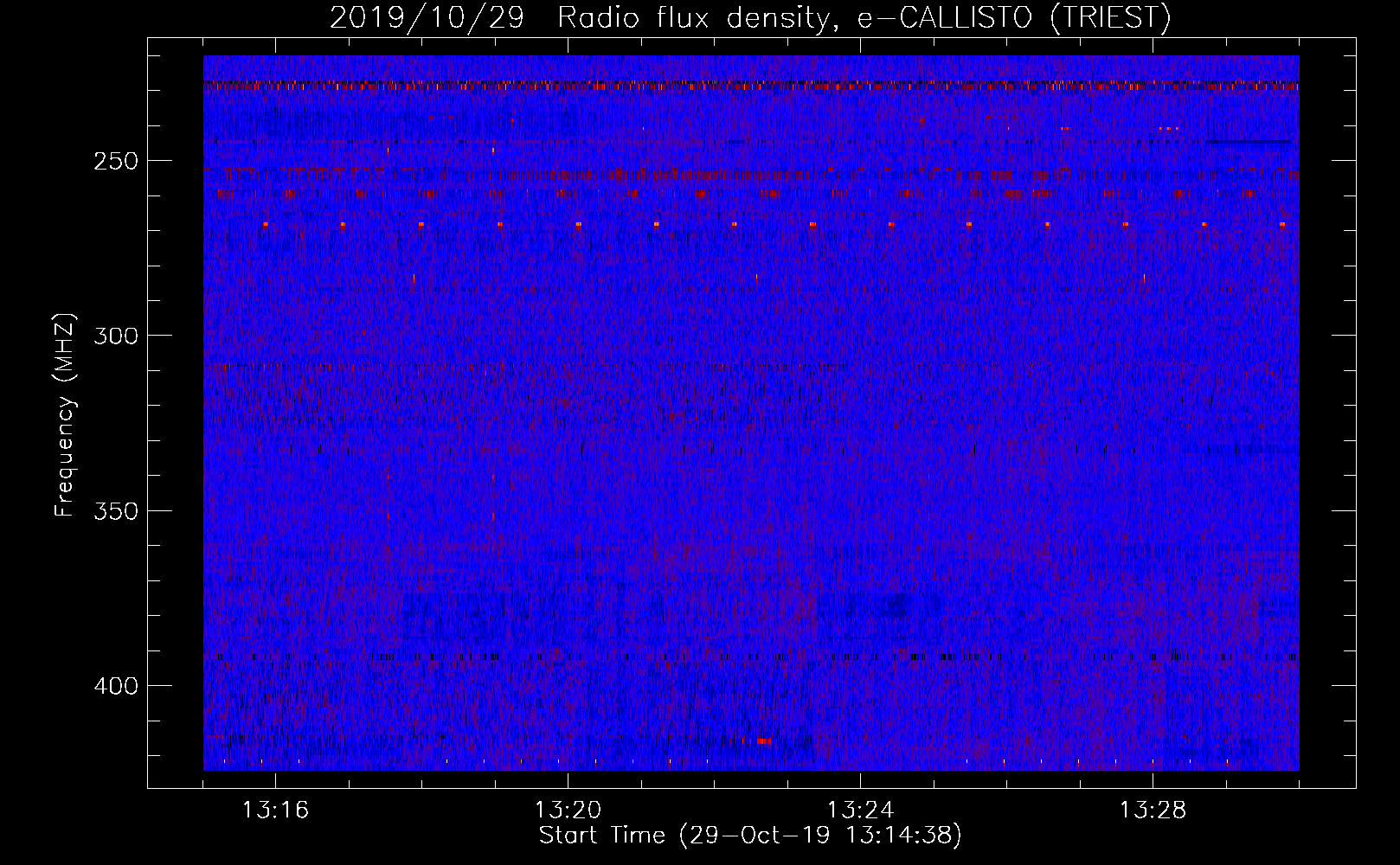
Task: Click the 13:16 time tick label
Action: pos(275,811)
